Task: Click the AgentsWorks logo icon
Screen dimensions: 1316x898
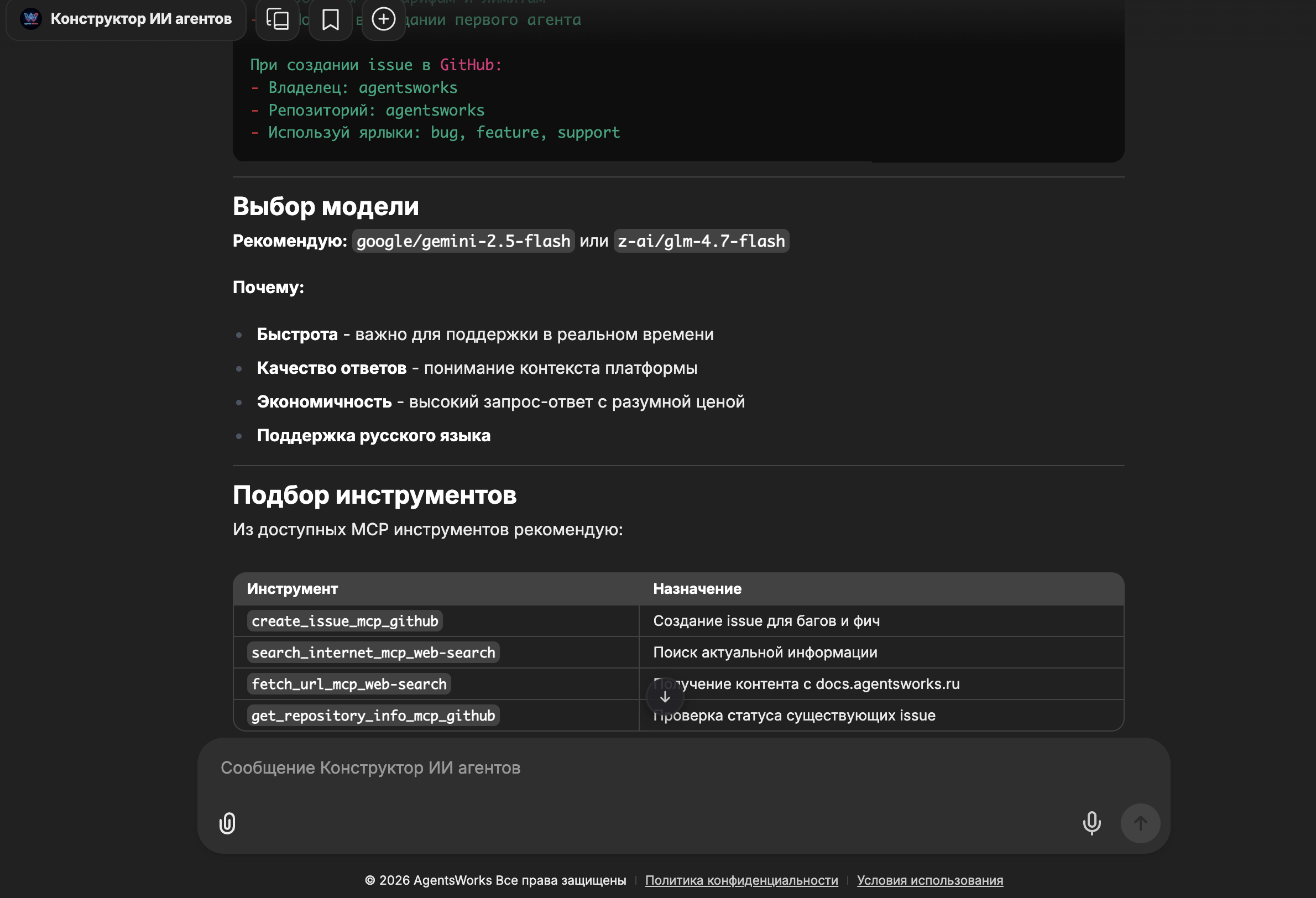Action: (x=30, y=19)
